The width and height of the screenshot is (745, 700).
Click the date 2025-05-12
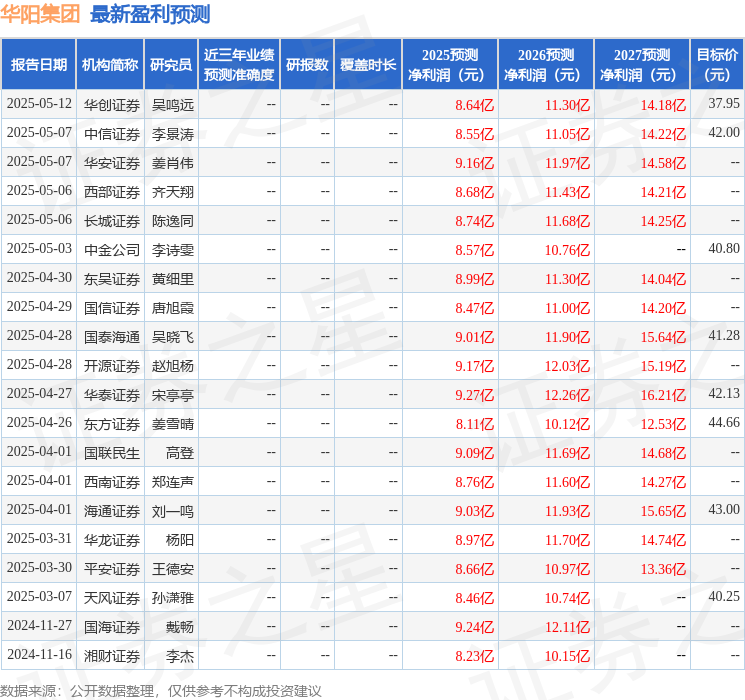(39, 104)
